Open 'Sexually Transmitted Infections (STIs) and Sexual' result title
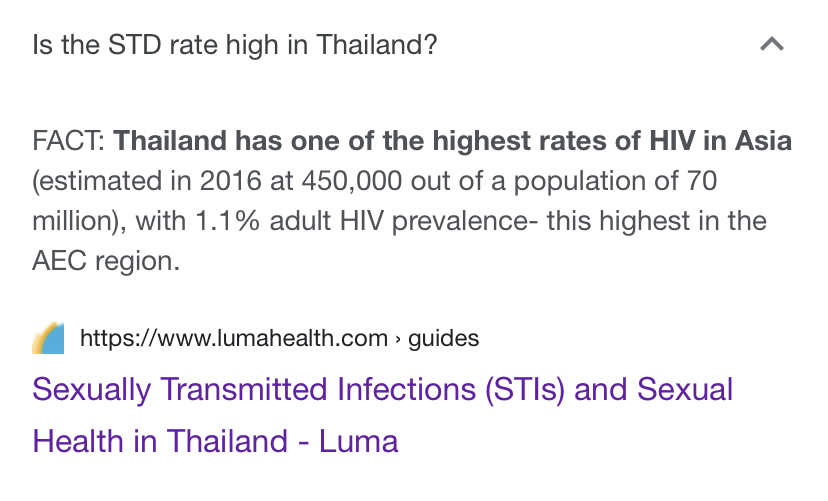 click(x=382, y=390)
